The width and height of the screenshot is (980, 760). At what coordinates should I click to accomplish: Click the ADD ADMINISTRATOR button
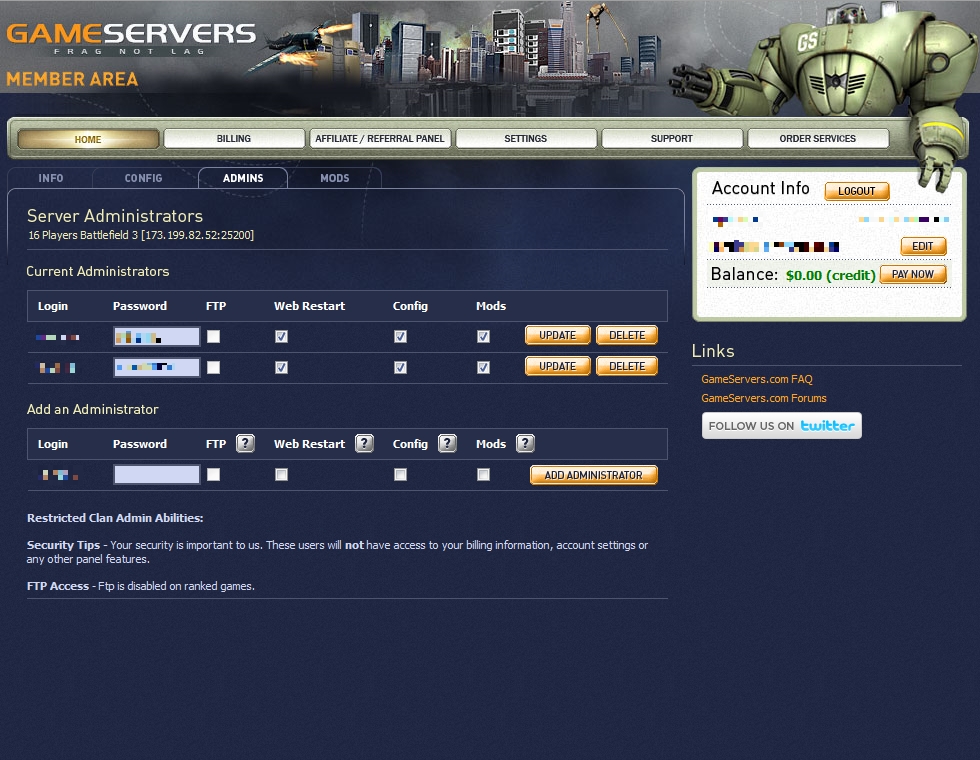(x=594, y=475)
